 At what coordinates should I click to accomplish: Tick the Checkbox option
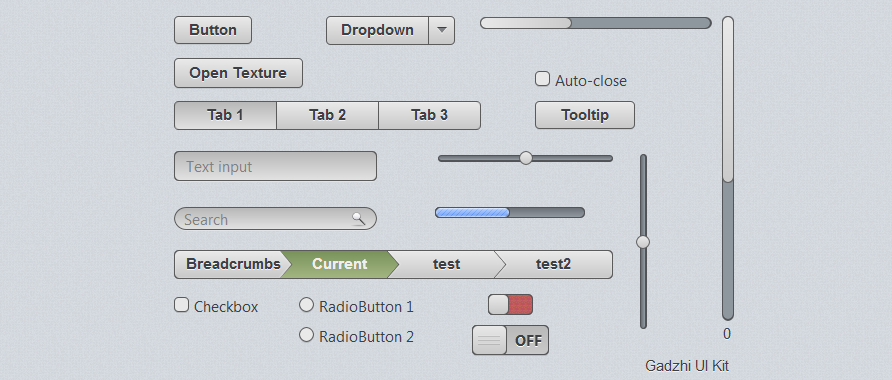(181, 305)
